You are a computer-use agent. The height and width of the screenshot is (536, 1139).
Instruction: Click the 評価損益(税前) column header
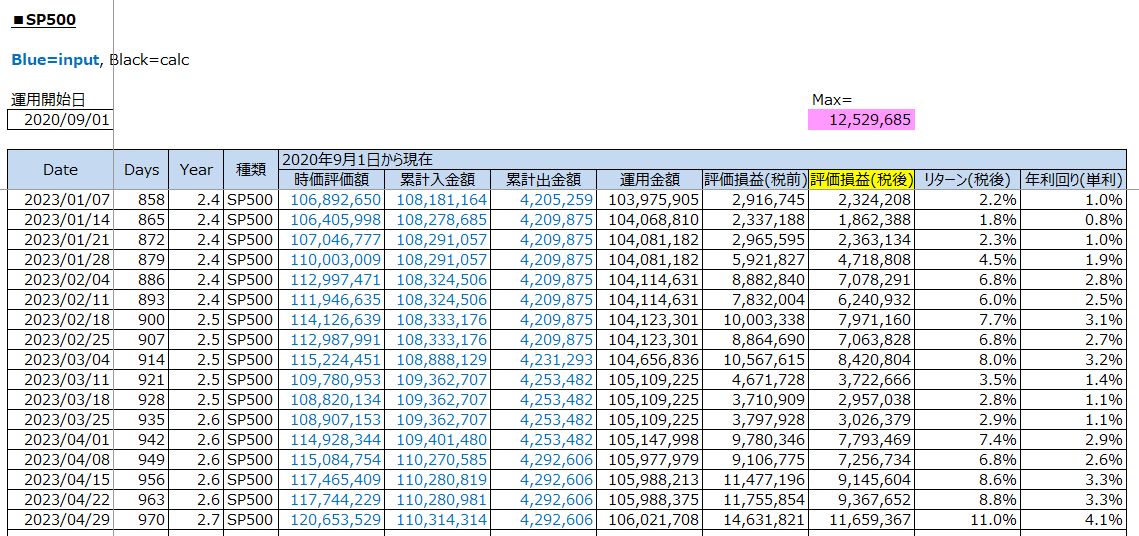[x=755, y=180]
